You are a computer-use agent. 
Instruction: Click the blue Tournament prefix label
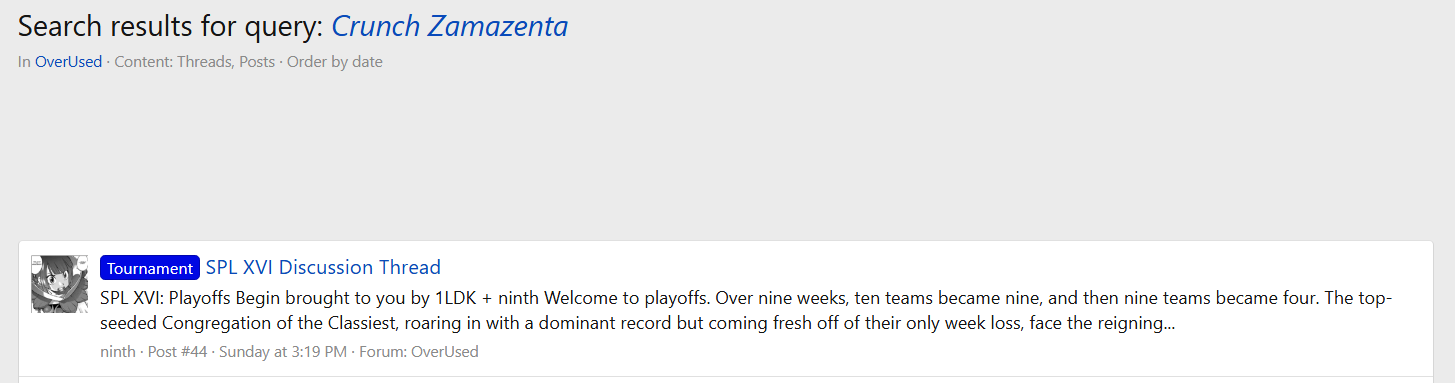(150, 268)
